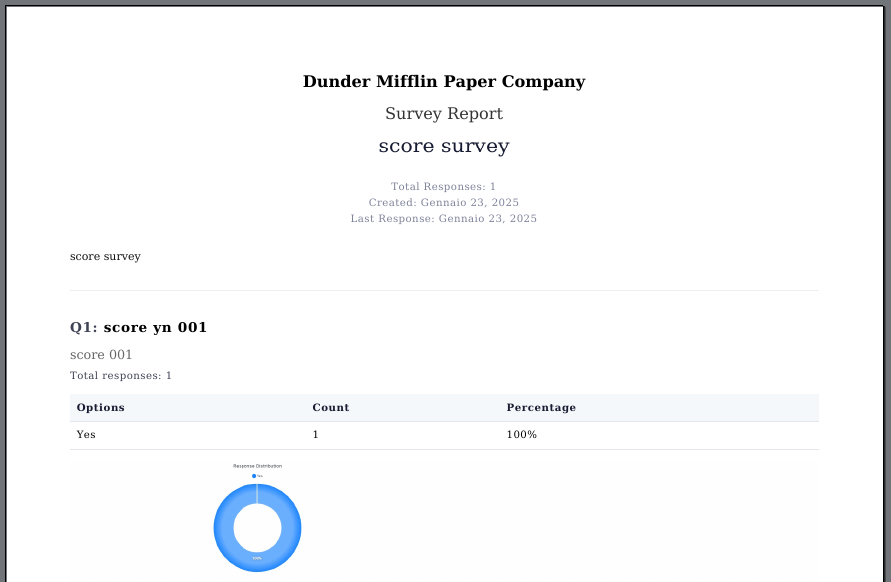This screenshot has height=582, width=891.
Task: Select the Survey Report subtitle
Action: 444,114
